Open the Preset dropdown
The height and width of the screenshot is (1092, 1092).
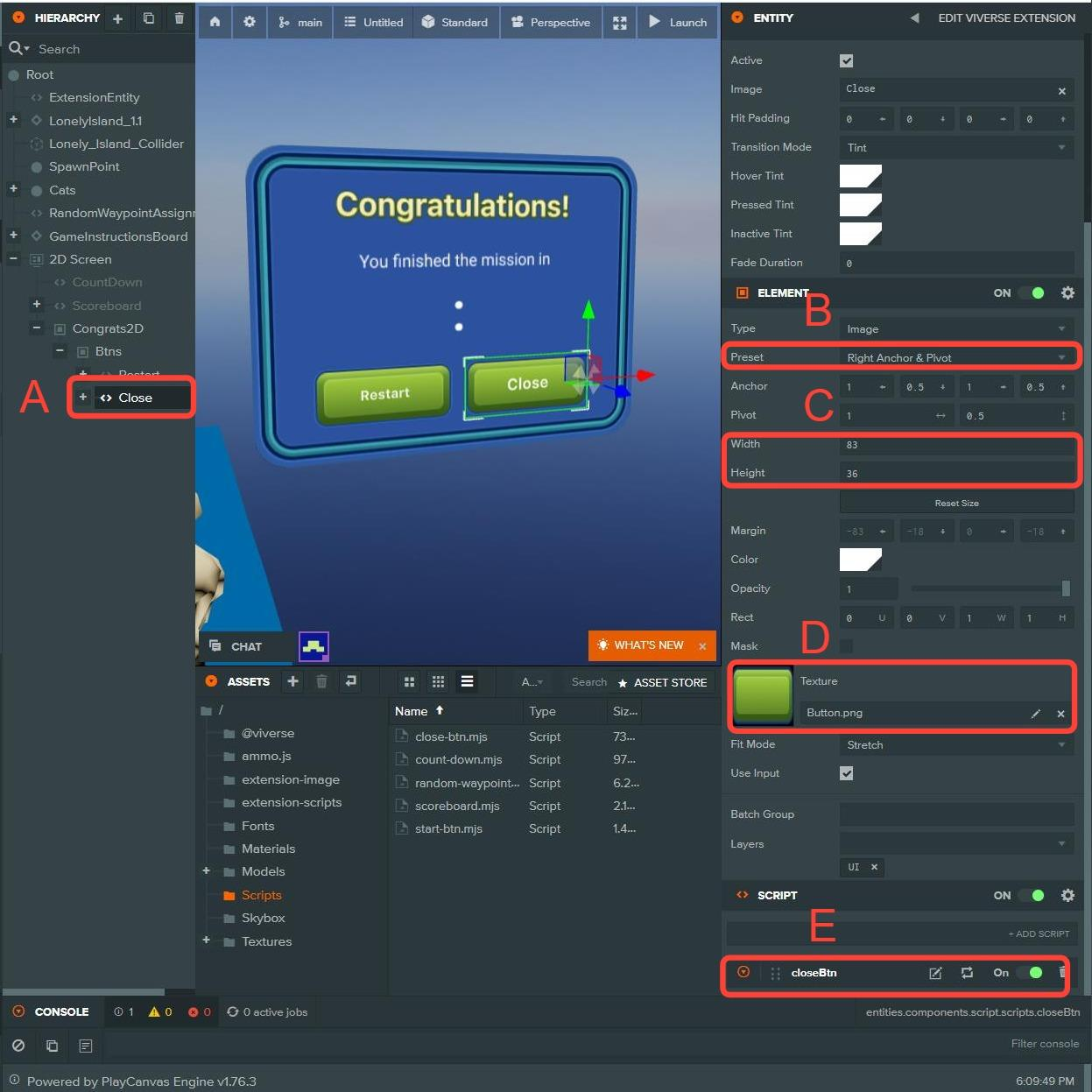[x=956, y=357]
